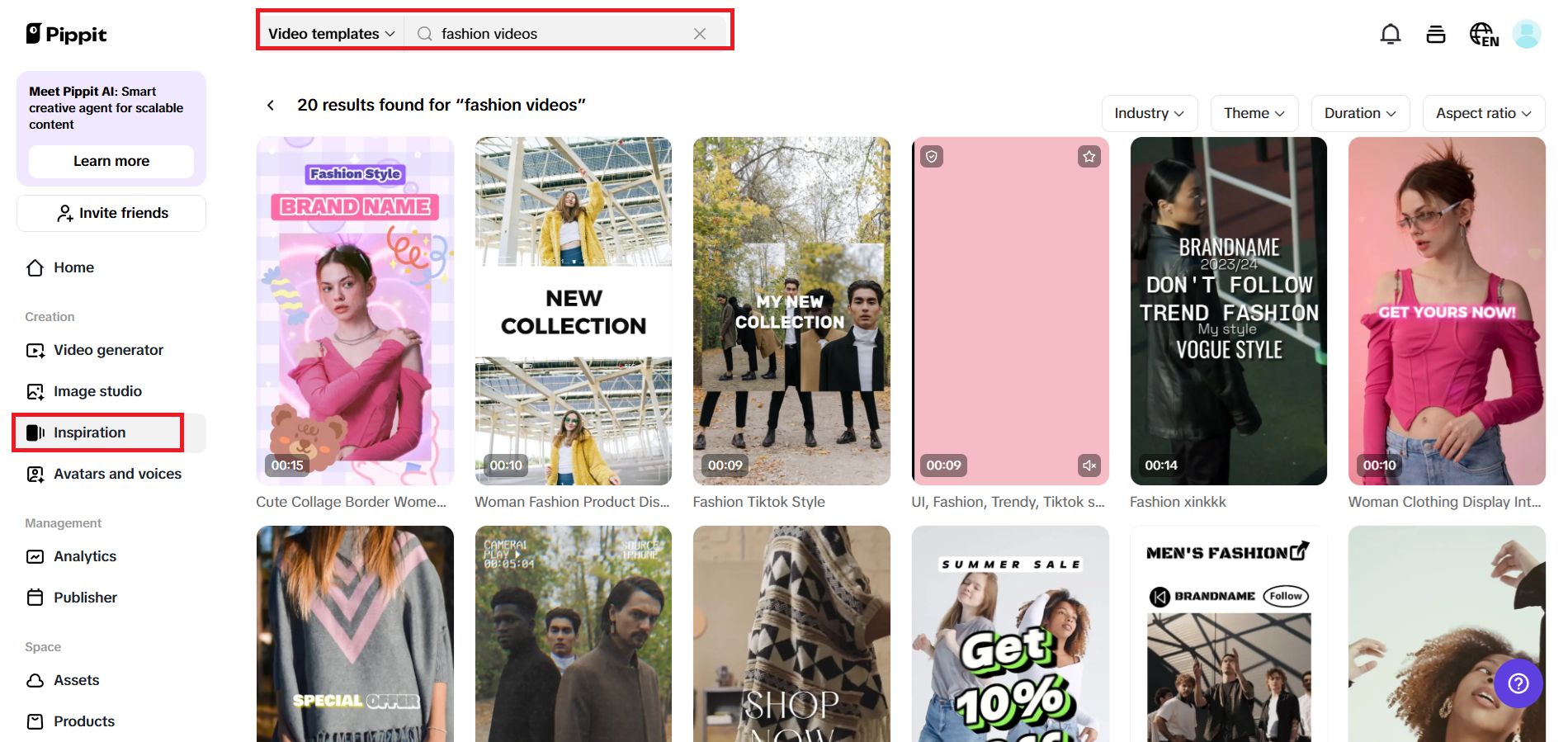Expand the Industry filter dropdown
Viewport: 1568px width, 742px height.
point(1149,113)
